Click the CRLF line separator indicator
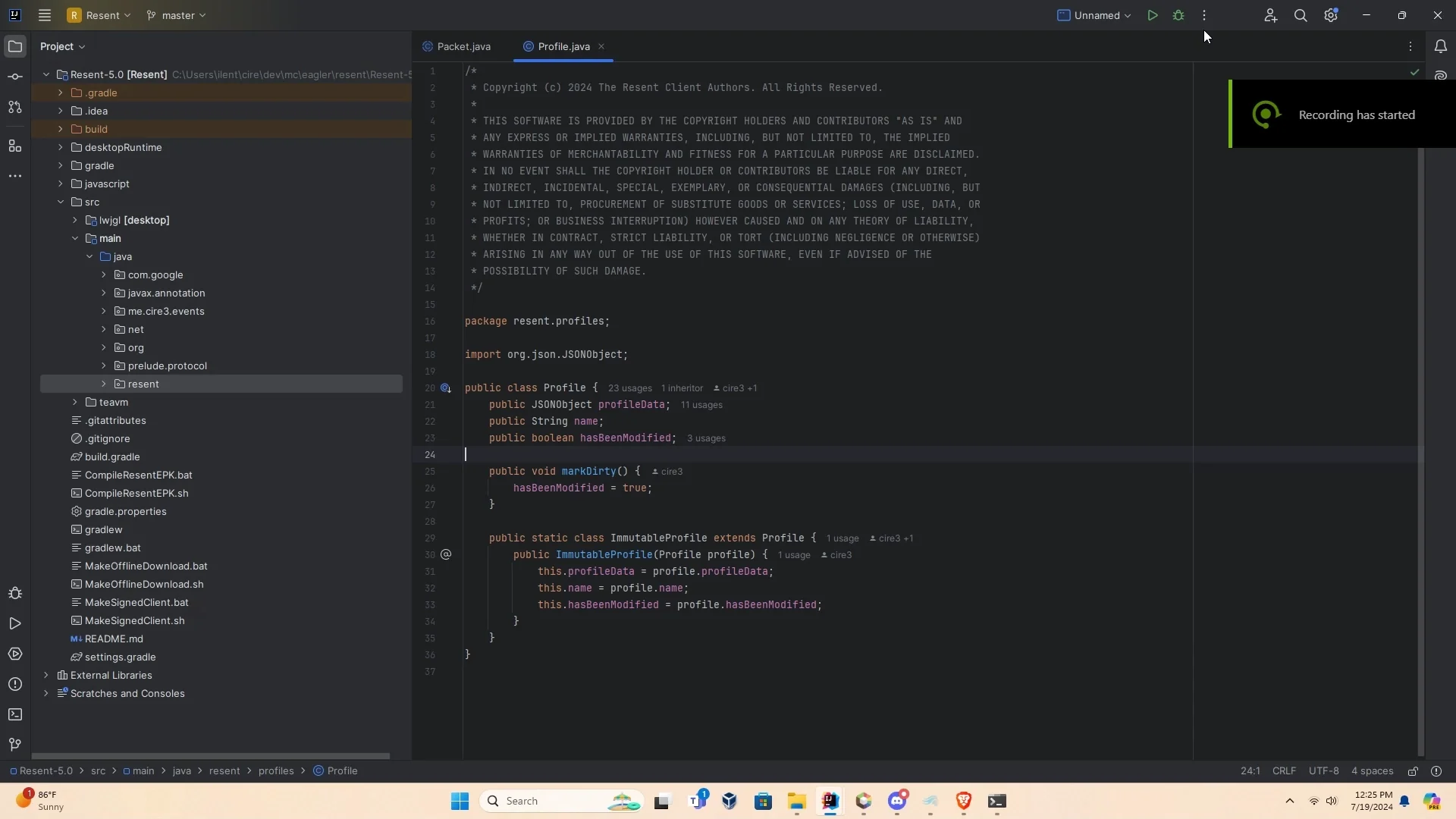 (1284, 771)
